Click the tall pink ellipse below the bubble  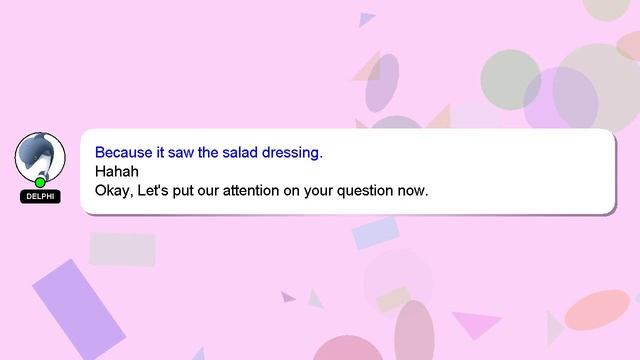click(x=414, y=330)
